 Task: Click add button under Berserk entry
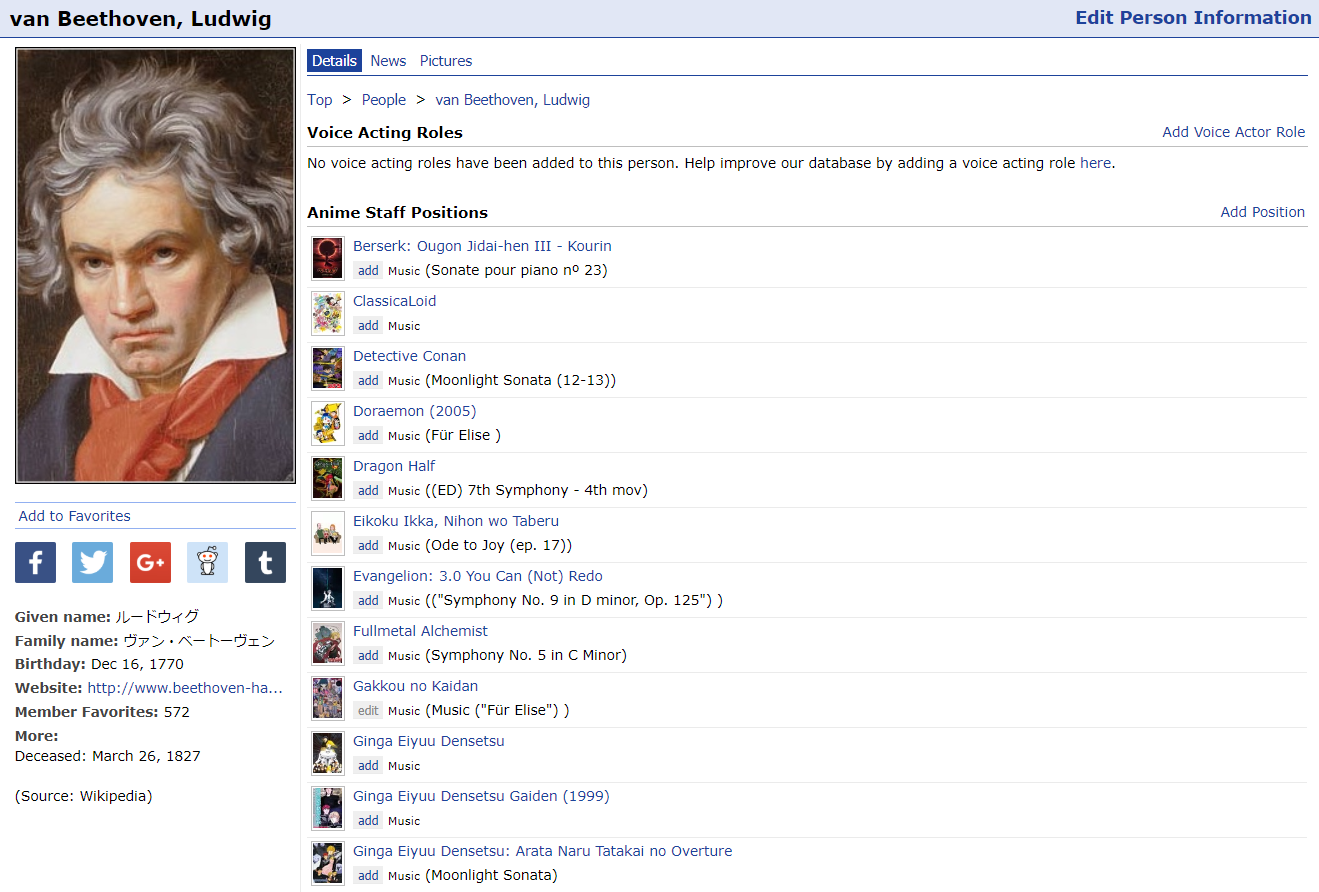pos(369,271)
